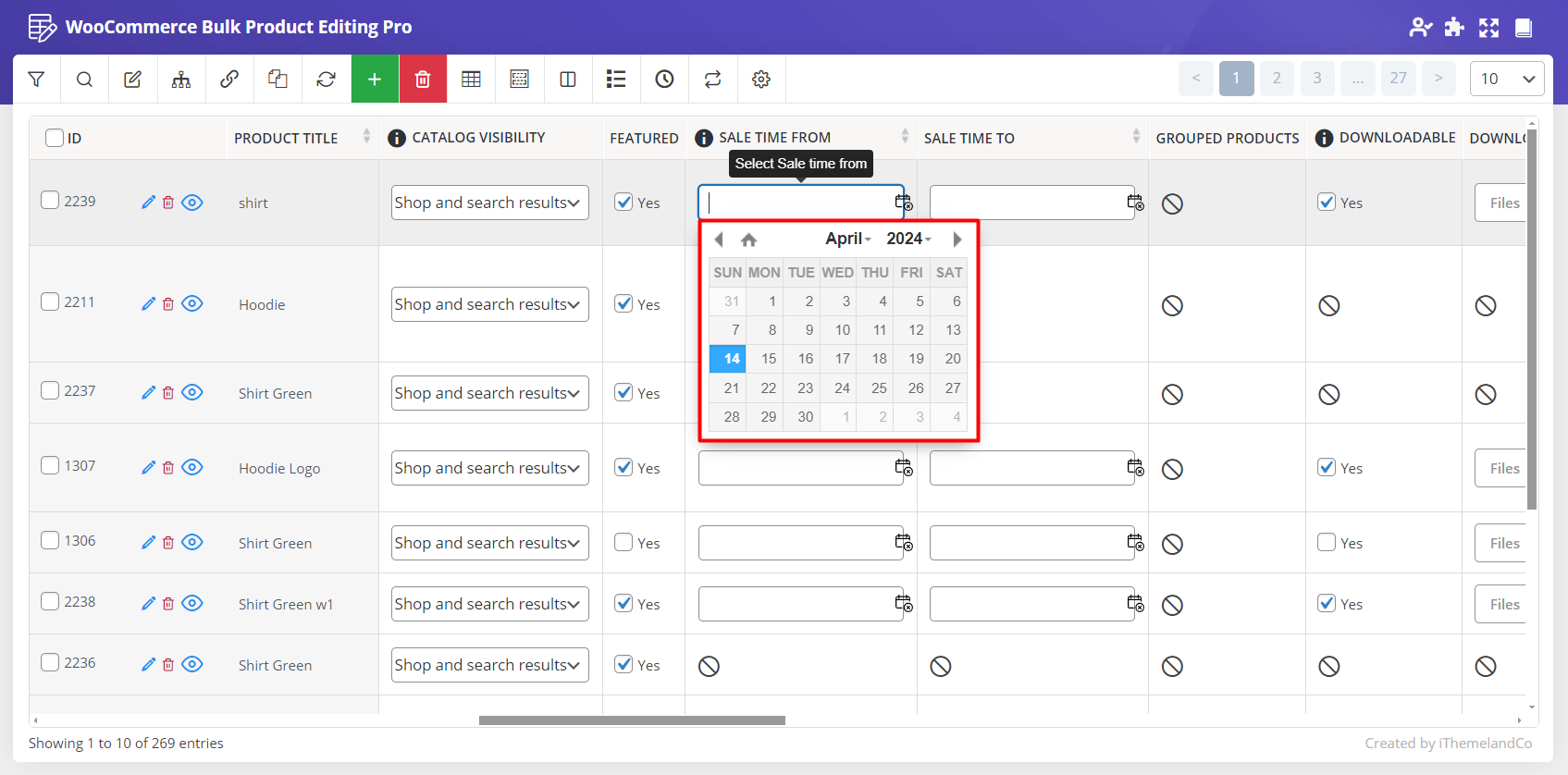Click the red trash delete toolbar button
Screen dimensions: 1568x775
click(423, 80)
